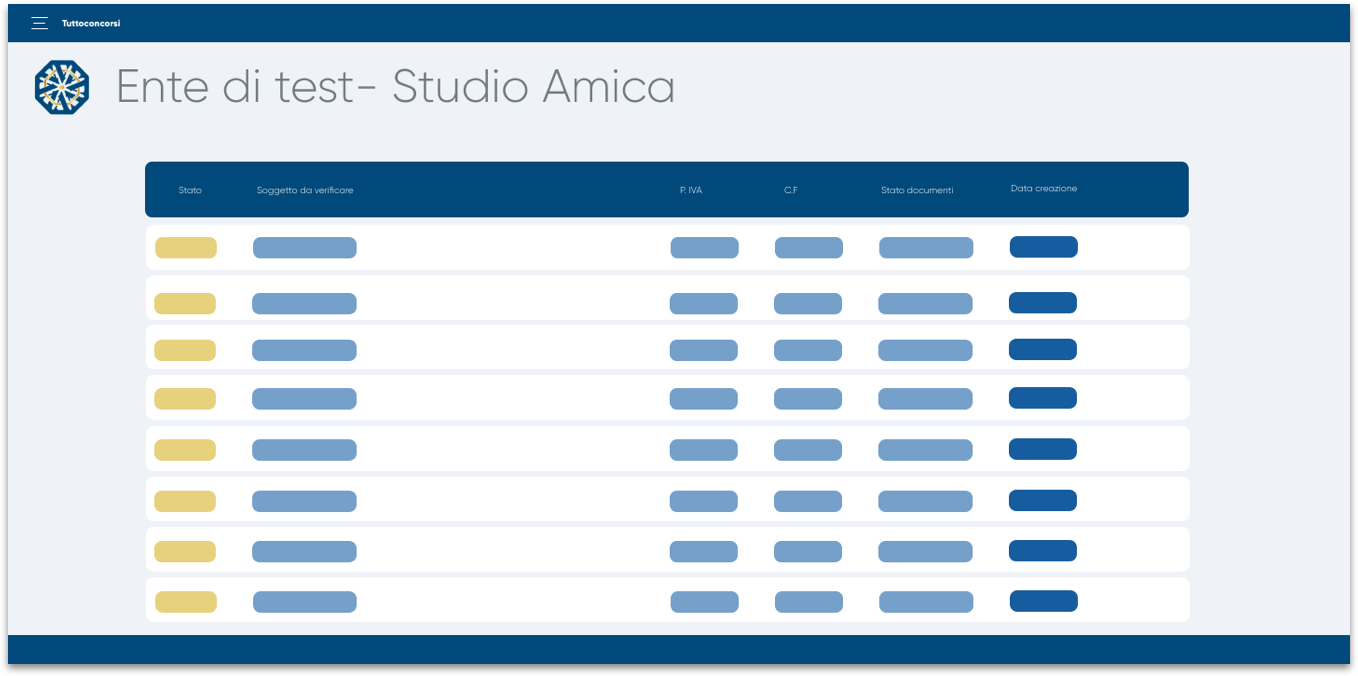Click the C.F column header

tap(791, 190)
